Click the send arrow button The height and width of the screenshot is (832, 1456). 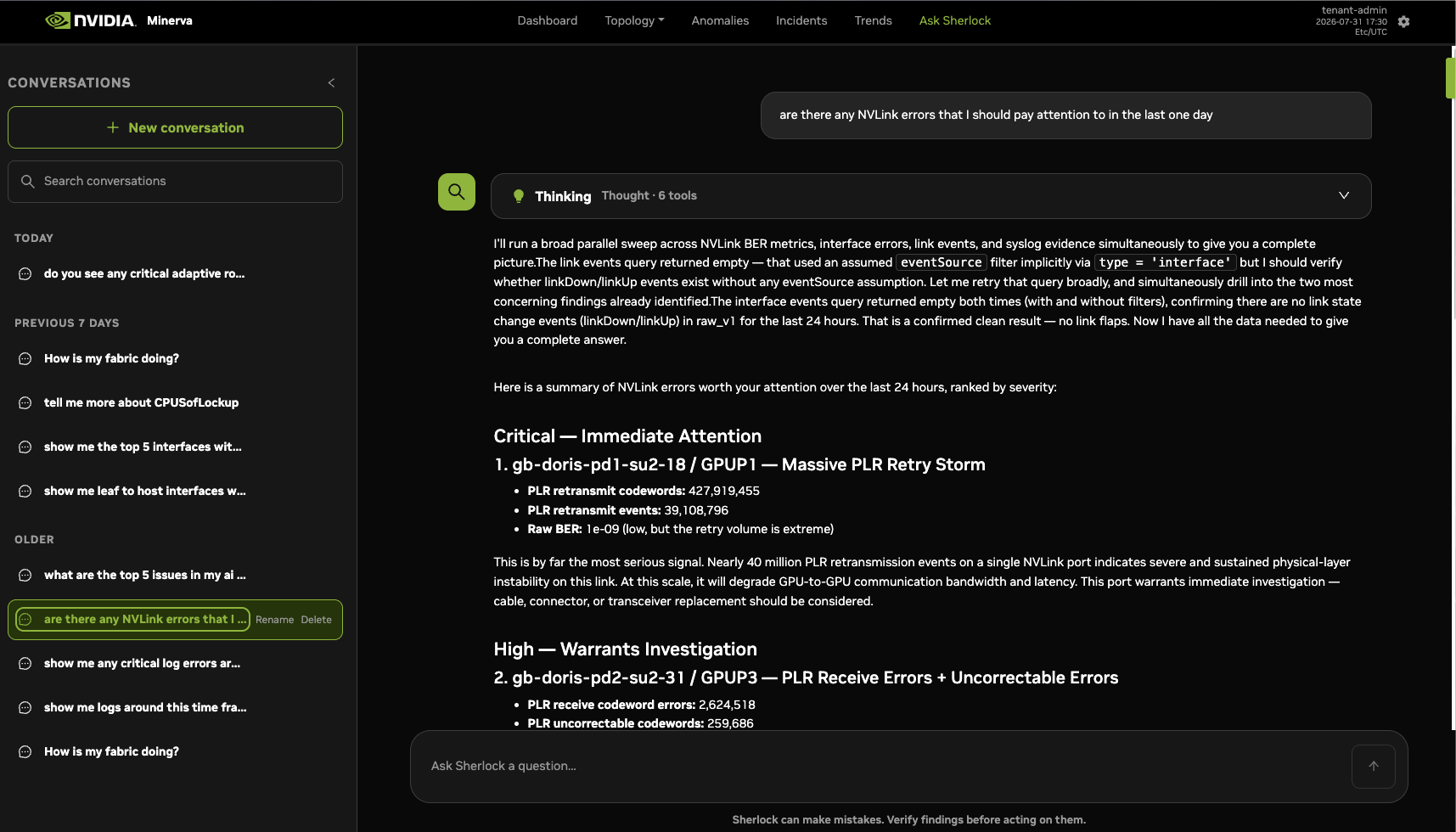pos(1374,766)
